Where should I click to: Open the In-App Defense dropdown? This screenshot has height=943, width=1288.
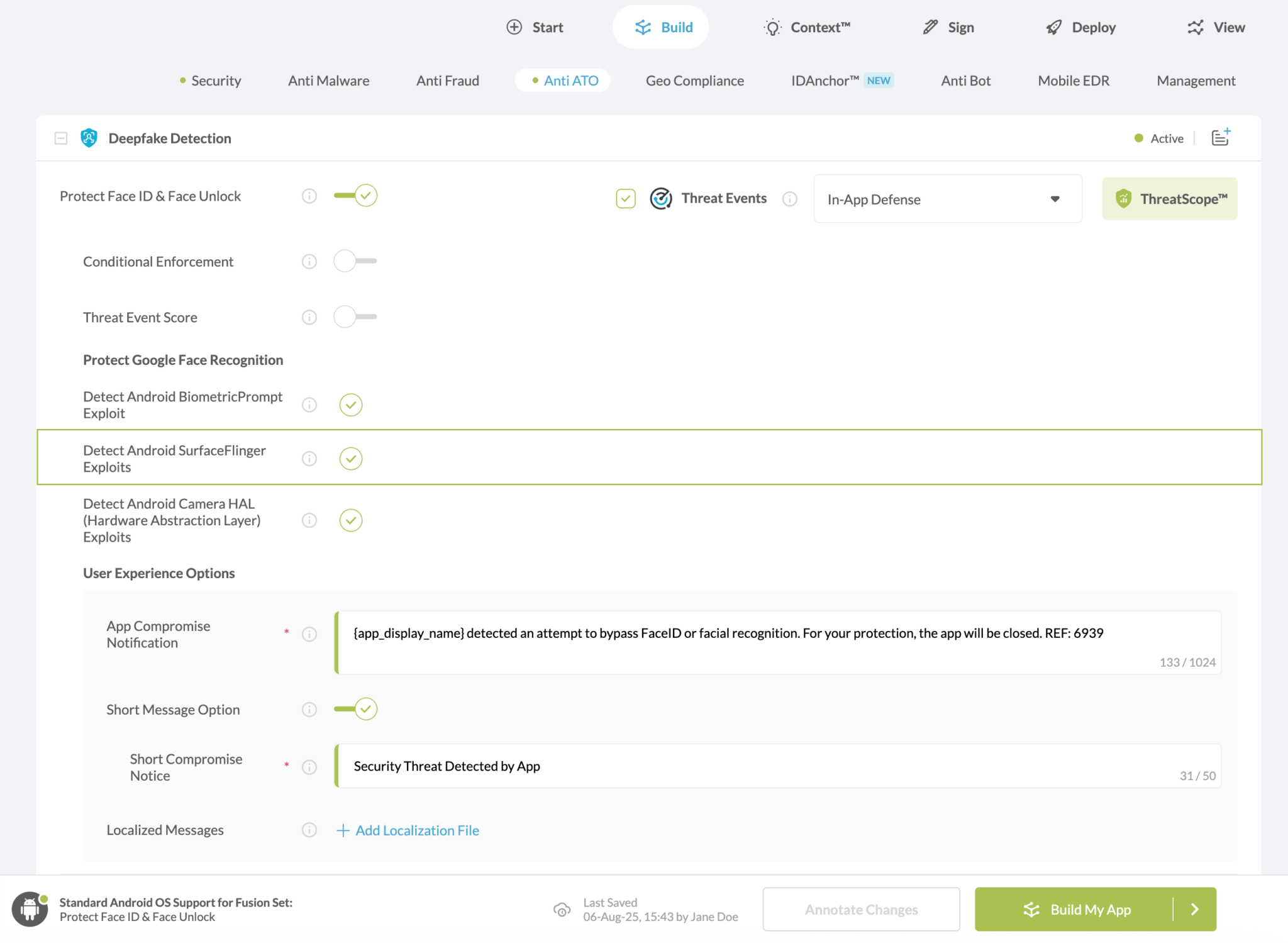click(947, 199)
